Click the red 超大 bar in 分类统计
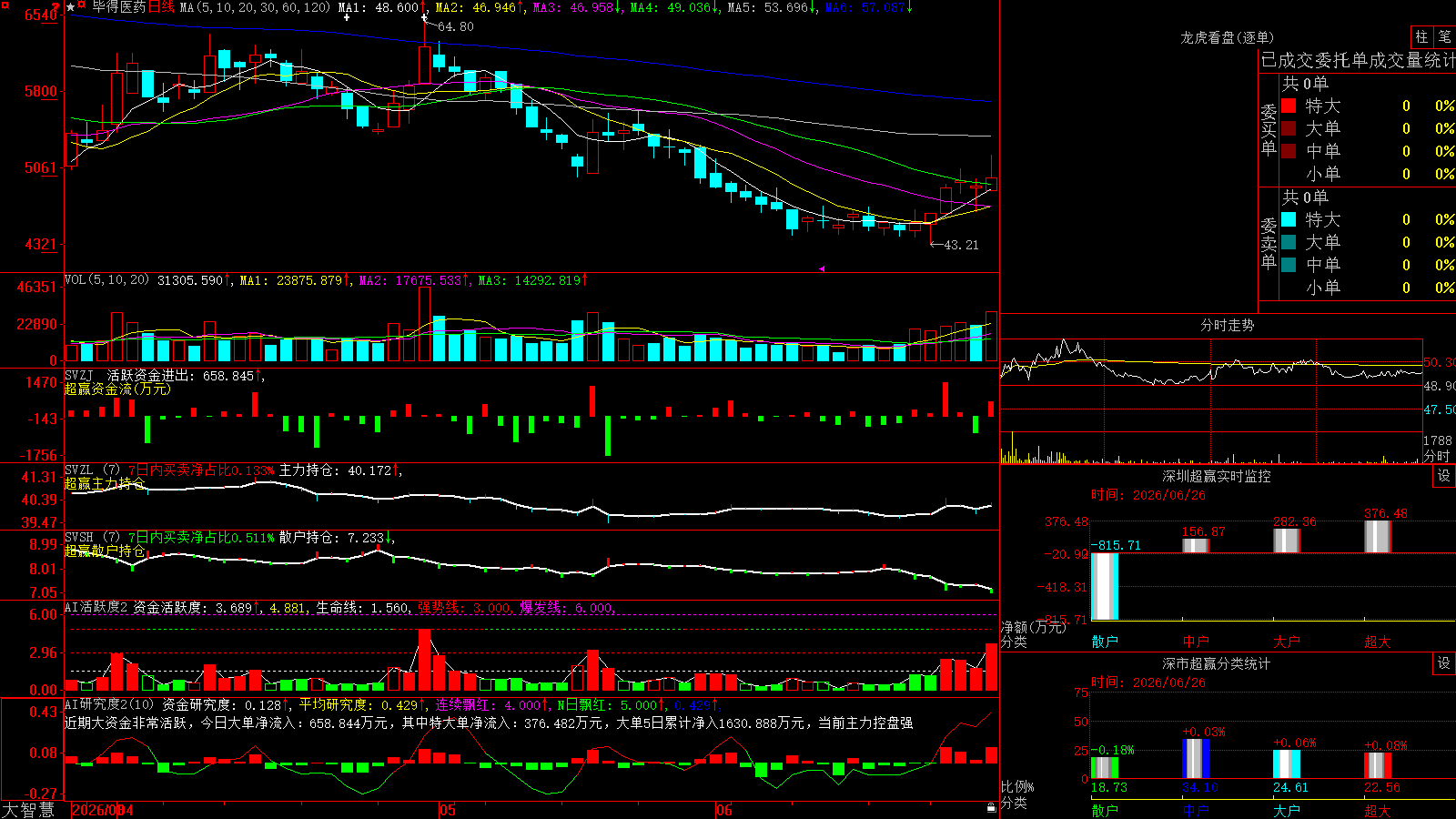1456x819 pixels. click(1378, 765)
